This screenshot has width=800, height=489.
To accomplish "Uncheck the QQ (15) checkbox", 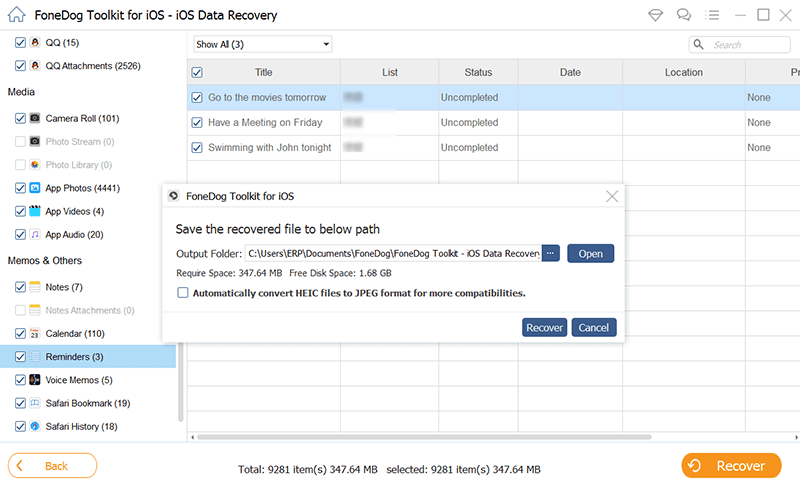I will click(x=20, y=42).
